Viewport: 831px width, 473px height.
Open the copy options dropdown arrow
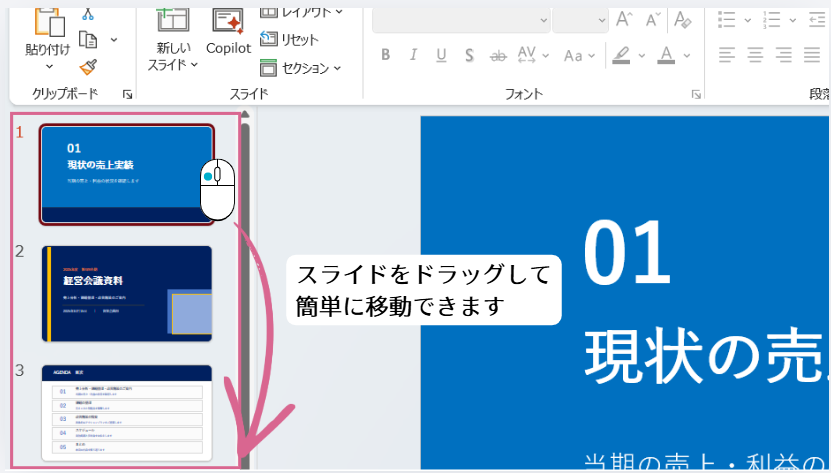point(114,40)
